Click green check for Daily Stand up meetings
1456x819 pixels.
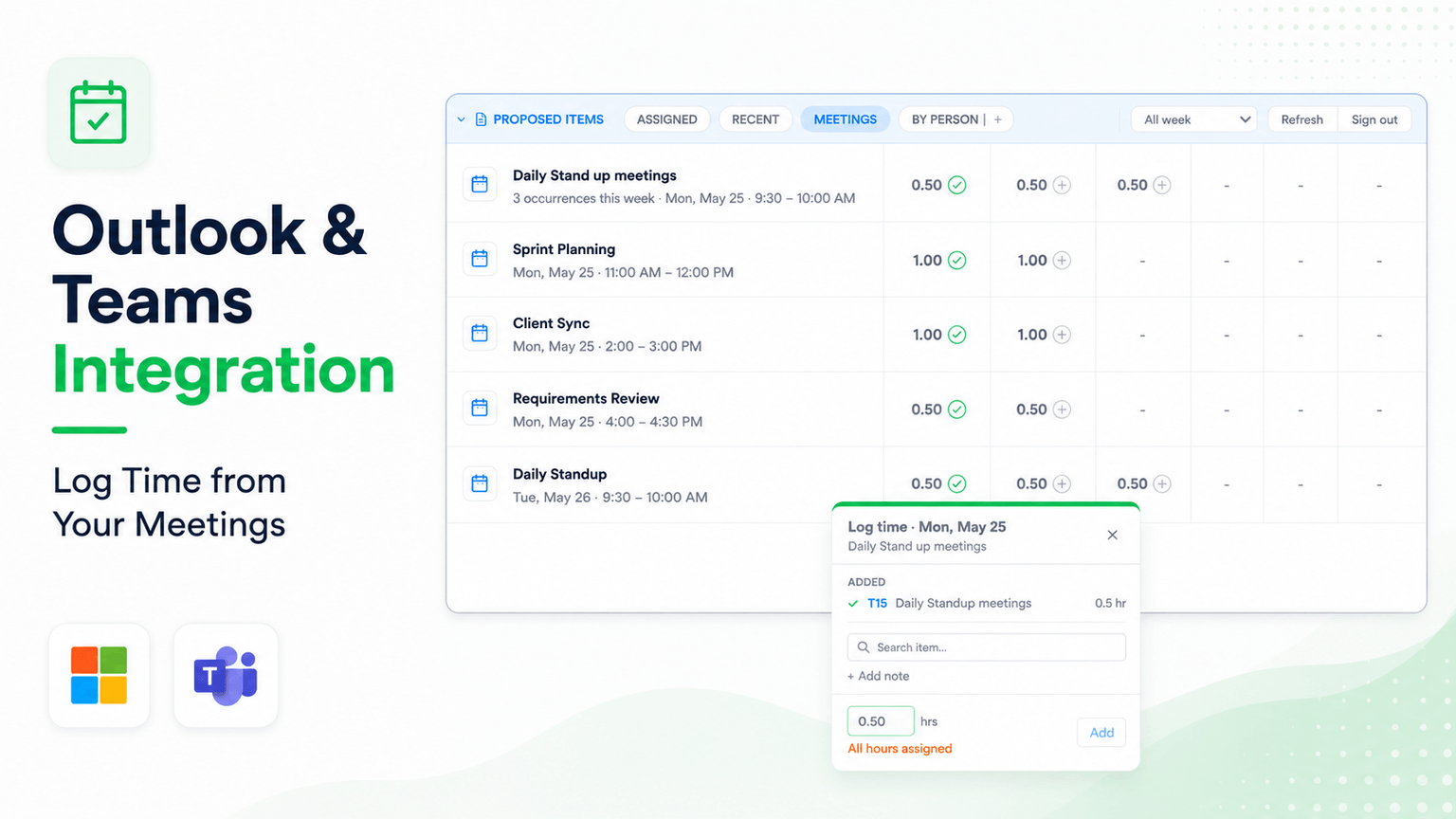pos(957,185)
